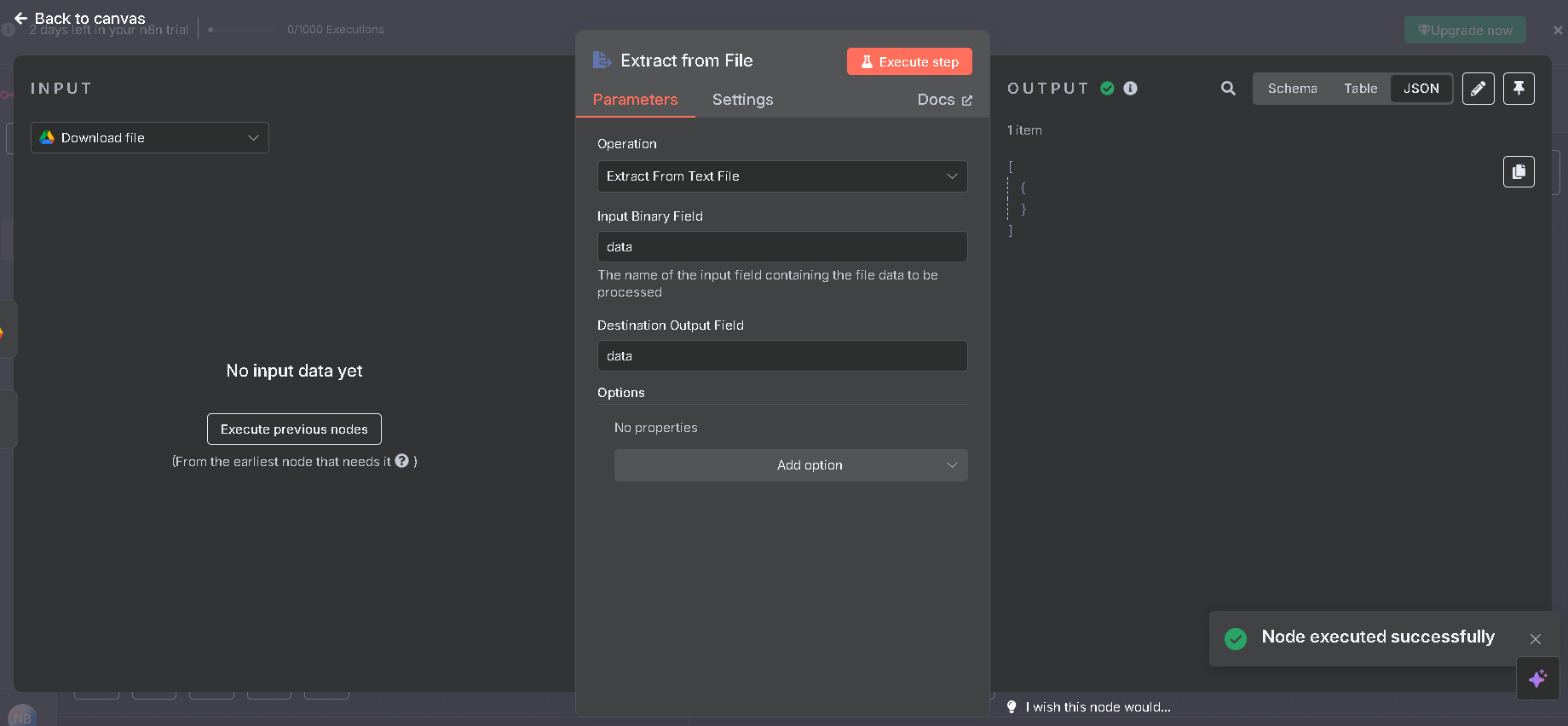Click the output search icon
The width and height of the screenshot is (1568, 726).
click(x=1228, y=89)
